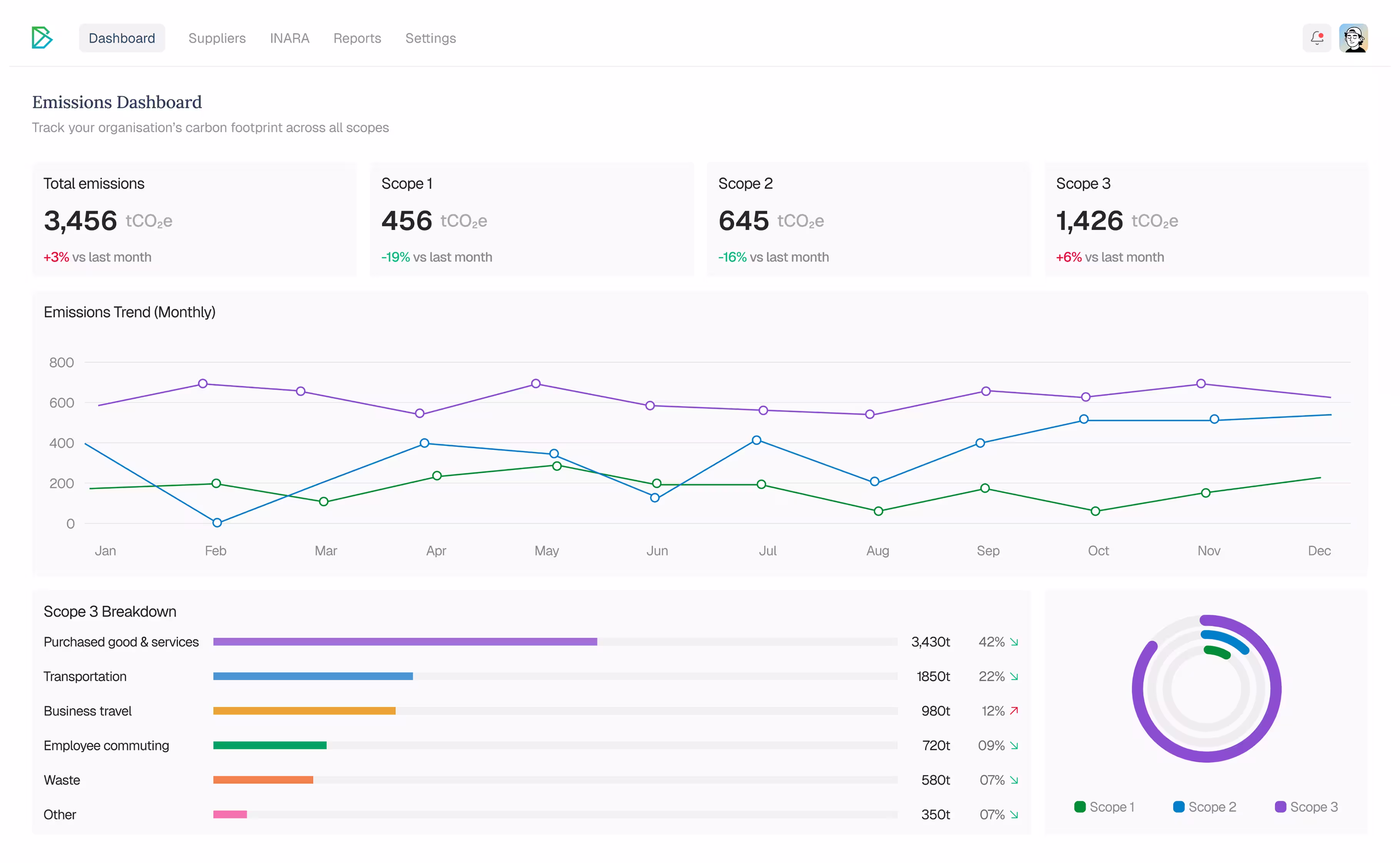This screenshot has width=1400, height=863.
Task: Click the '980t' value
Action: [935, 711]
